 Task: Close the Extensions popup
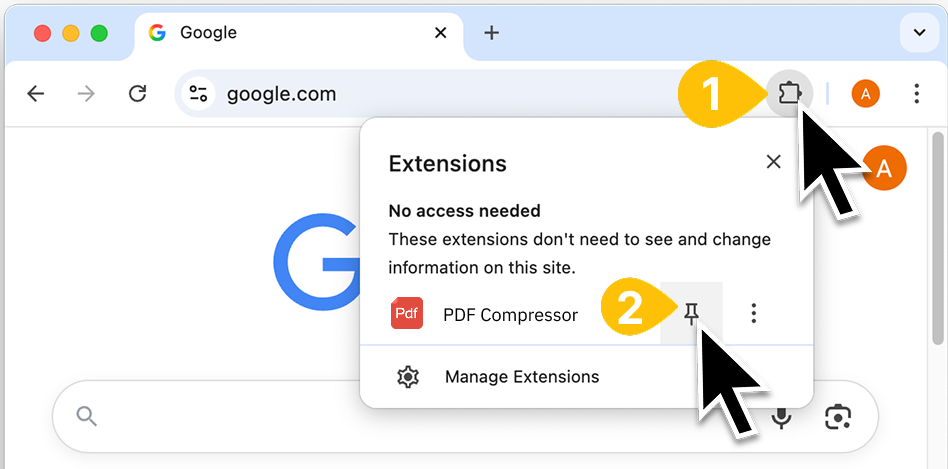(773, 162)
